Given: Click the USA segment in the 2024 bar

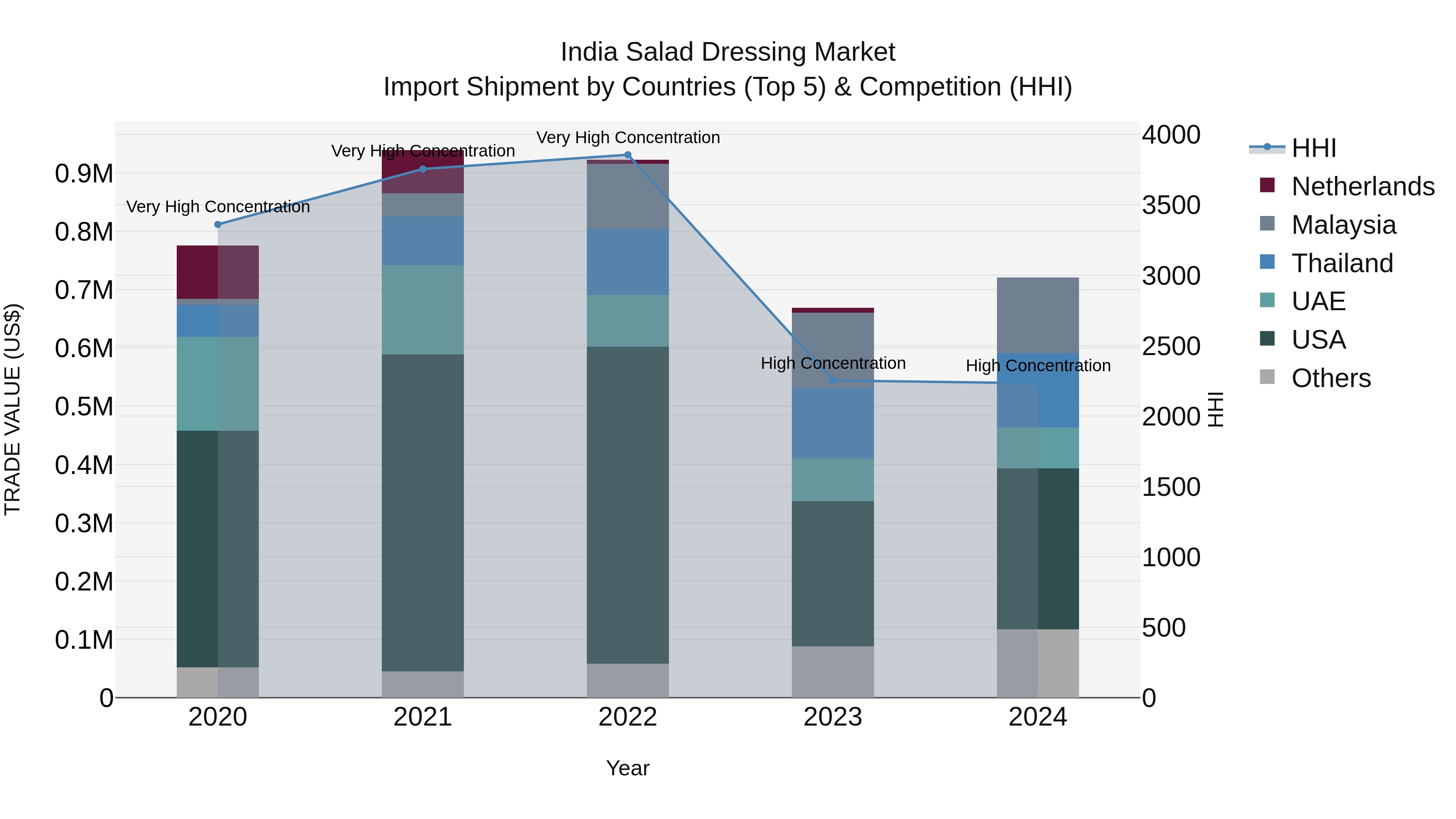Looking at the screenshot, I should 1038,549.
